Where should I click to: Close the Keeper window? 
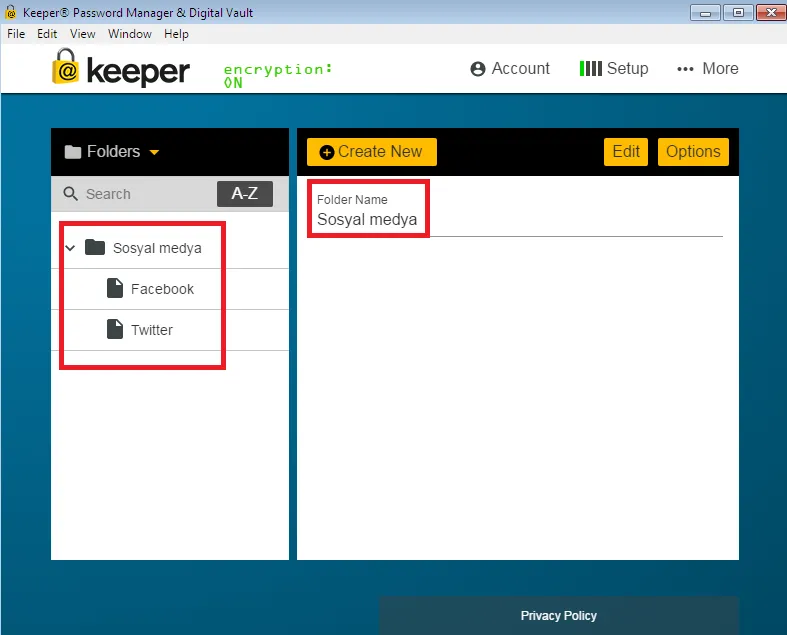pos(771,13)
